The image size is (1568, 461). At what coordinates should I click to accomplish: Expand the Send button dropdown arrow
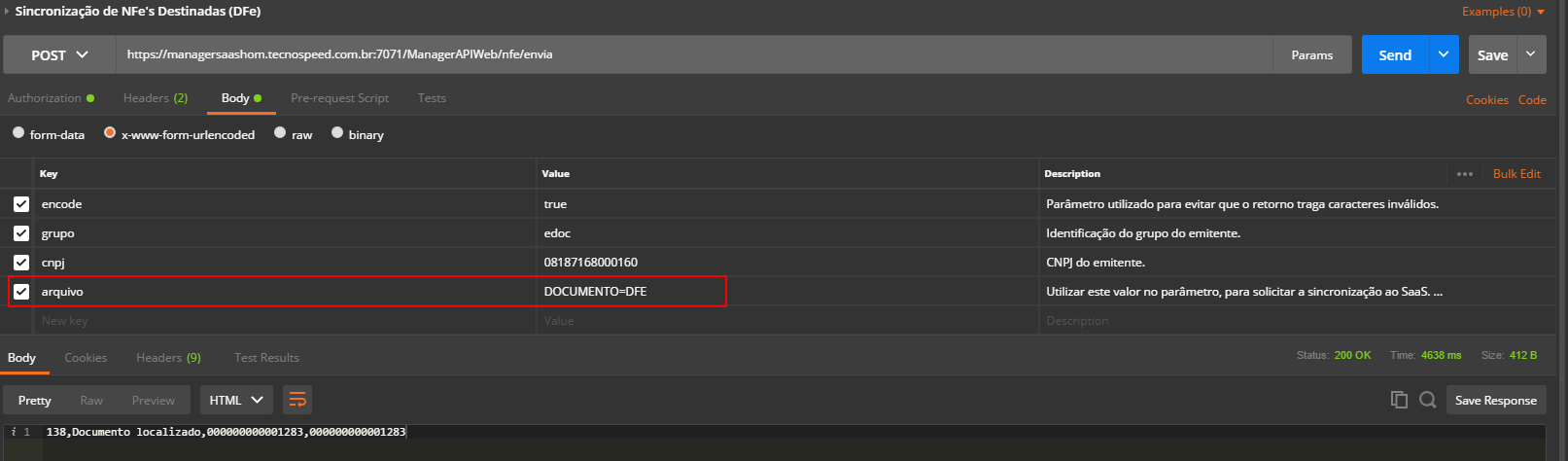point(1444,55)
